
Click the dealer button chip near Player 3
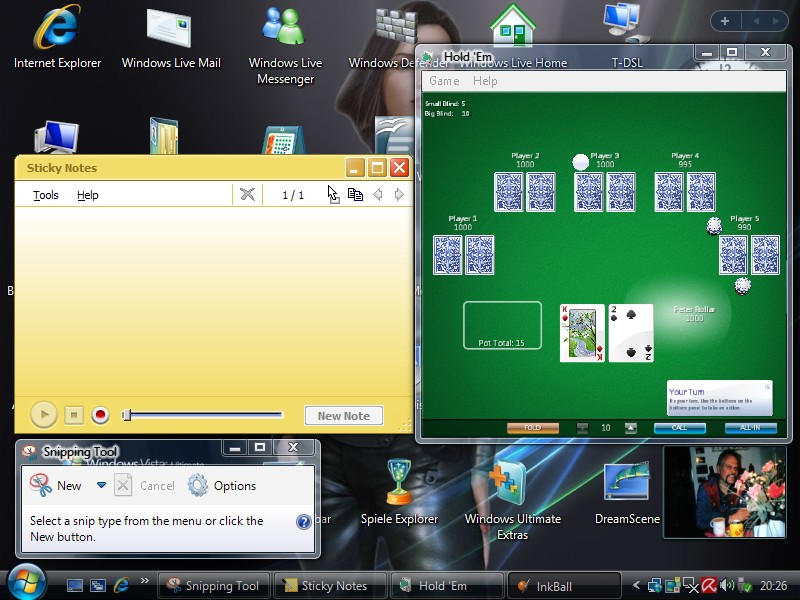point(580,162)
